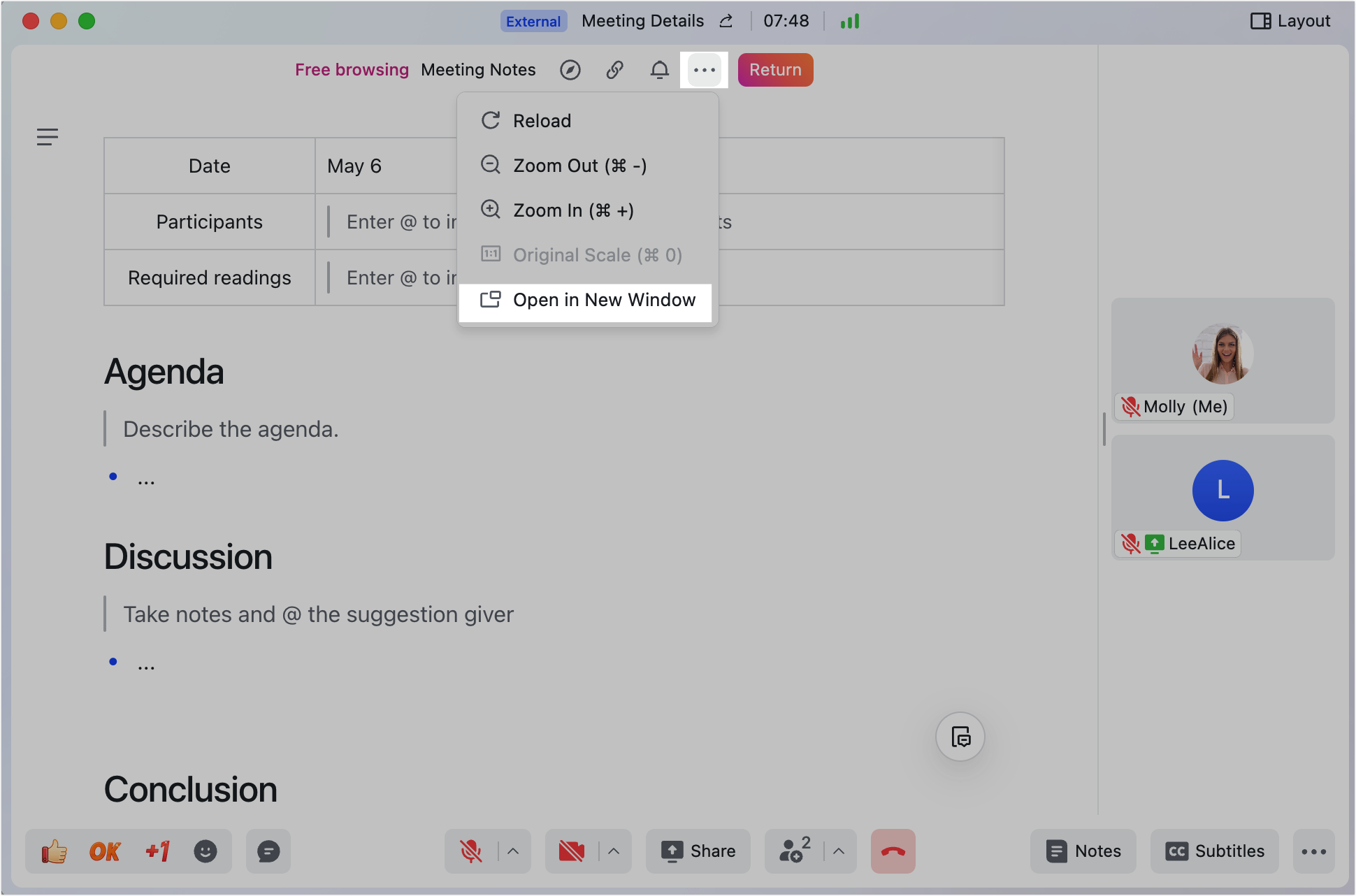Expand camera options chevron
1356x896 pixels.
[x=614, y=851]
